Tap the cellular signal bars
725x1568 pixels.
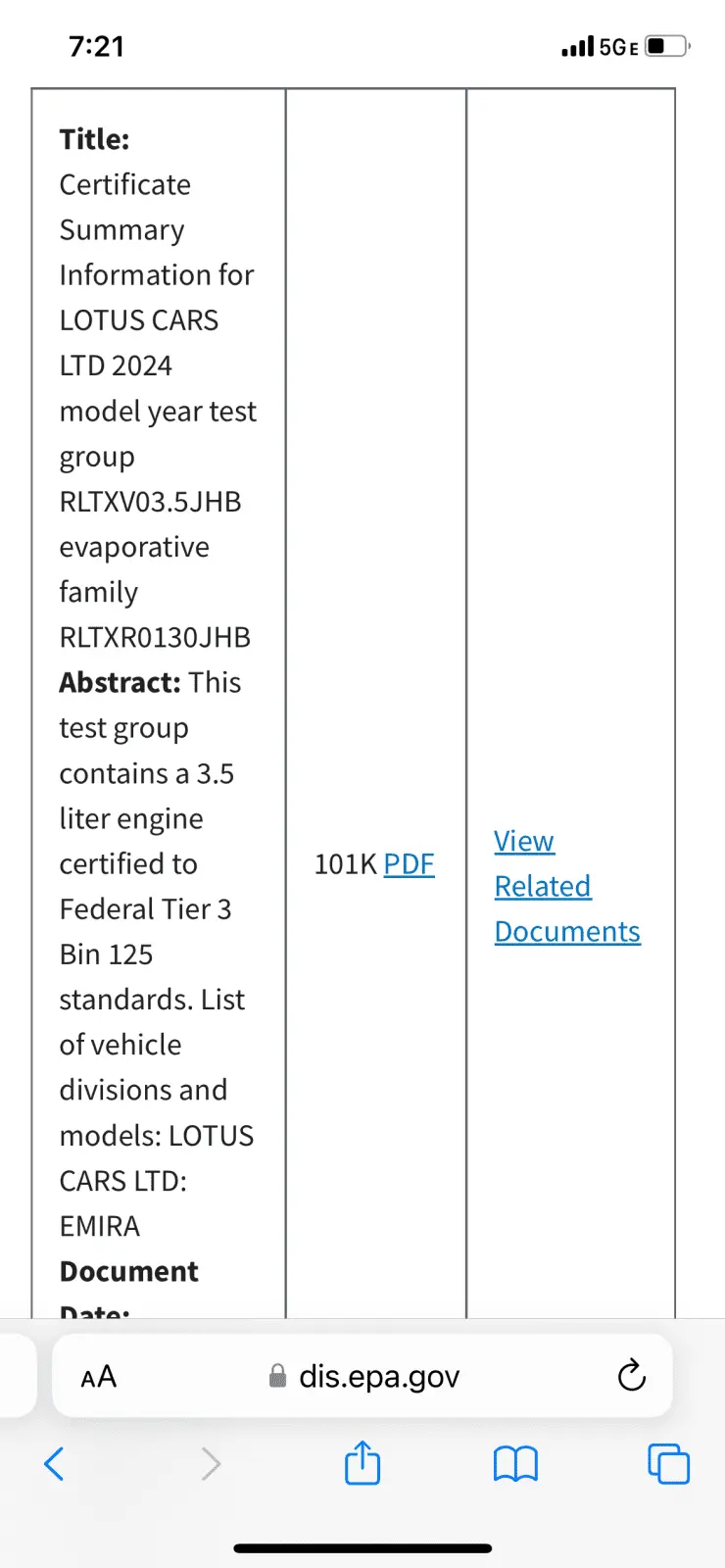578,46
